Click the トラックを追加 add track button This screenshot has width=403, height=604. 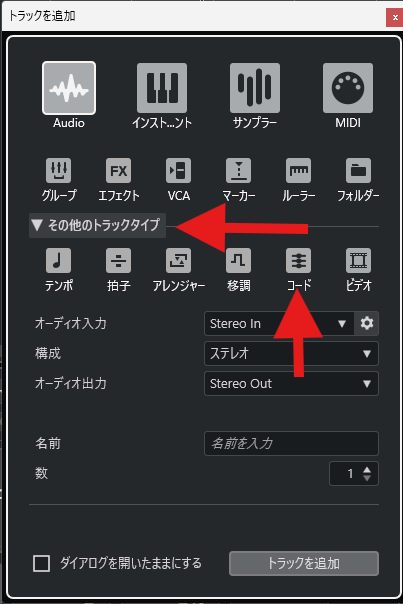[304, 564]
